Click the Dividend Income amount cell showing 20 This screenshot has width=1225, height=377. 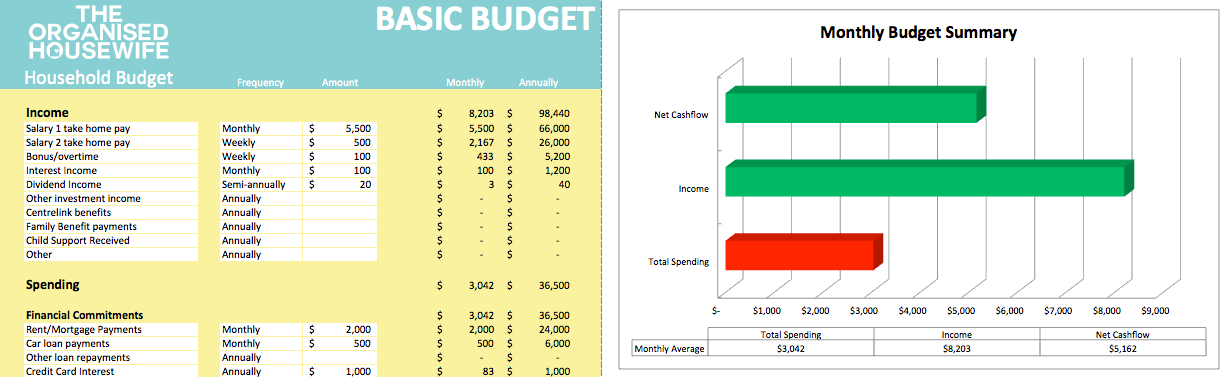(340, 185)
